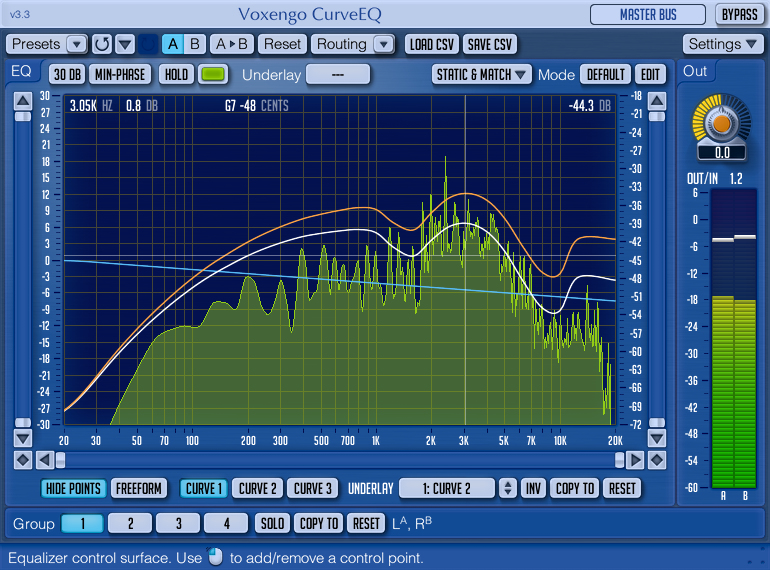The height and width of the screenshot is (570, 770).
Task: Click the group COPY TO button
Action: (319, 524)
